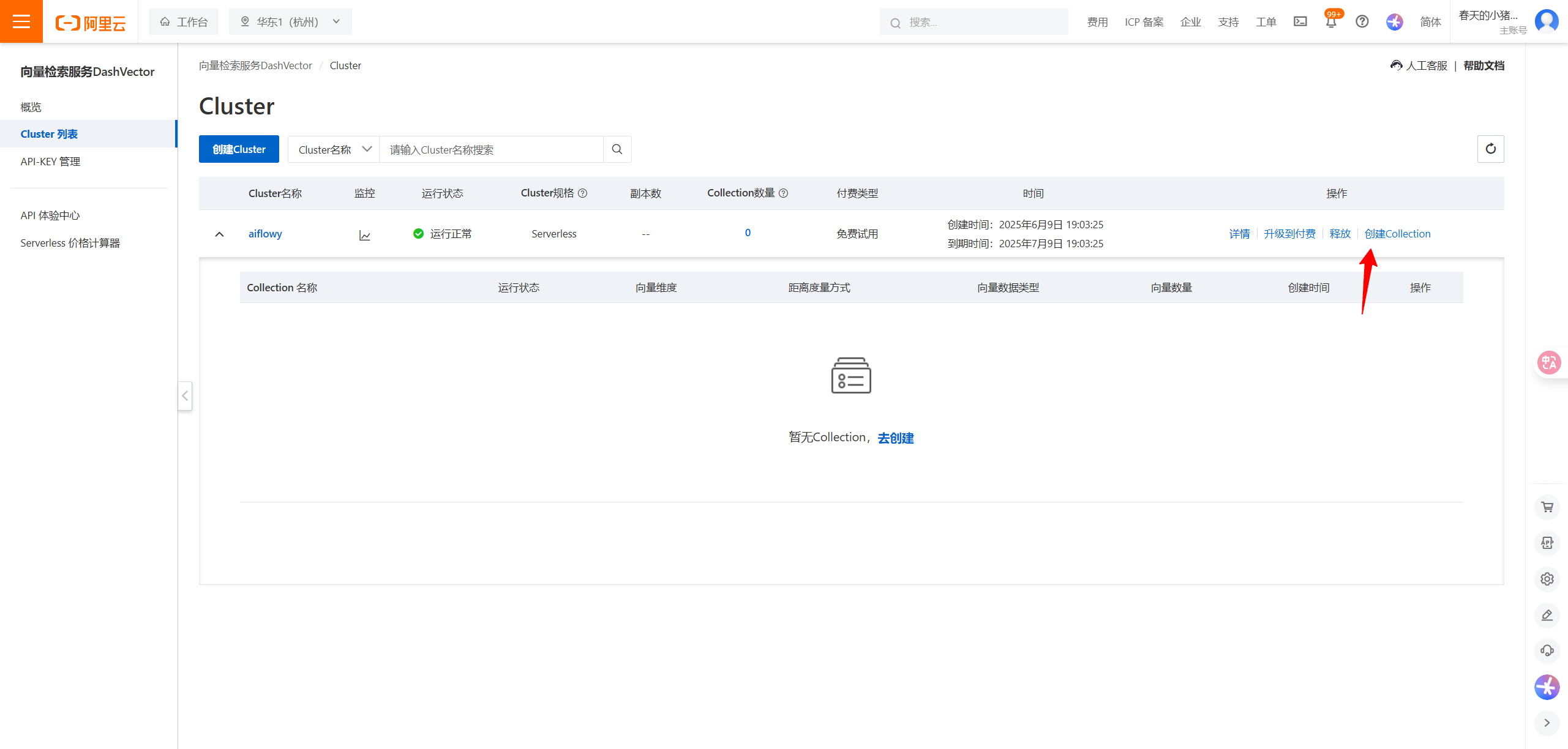1568x749 pixels.
Task: Click the 去创建 link
Action: tap(895, 438)
